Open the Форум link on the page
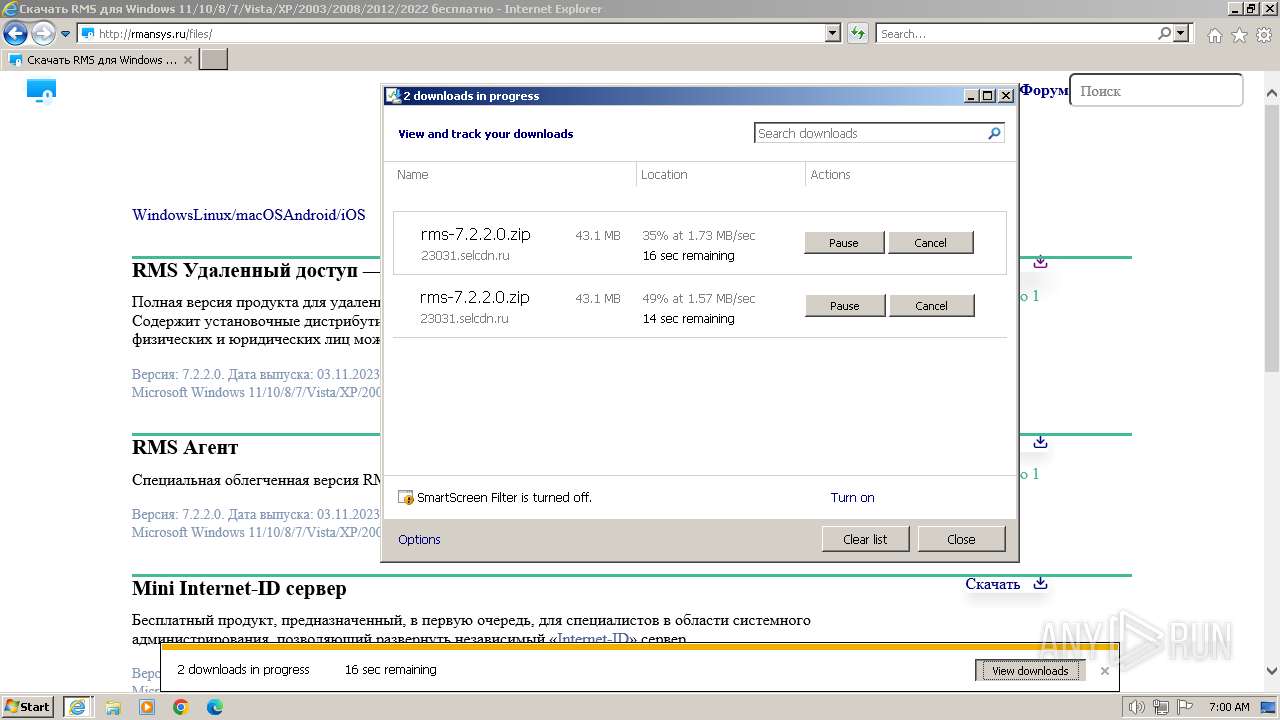The image size is (1280, 720). (x=1044, y=90)
